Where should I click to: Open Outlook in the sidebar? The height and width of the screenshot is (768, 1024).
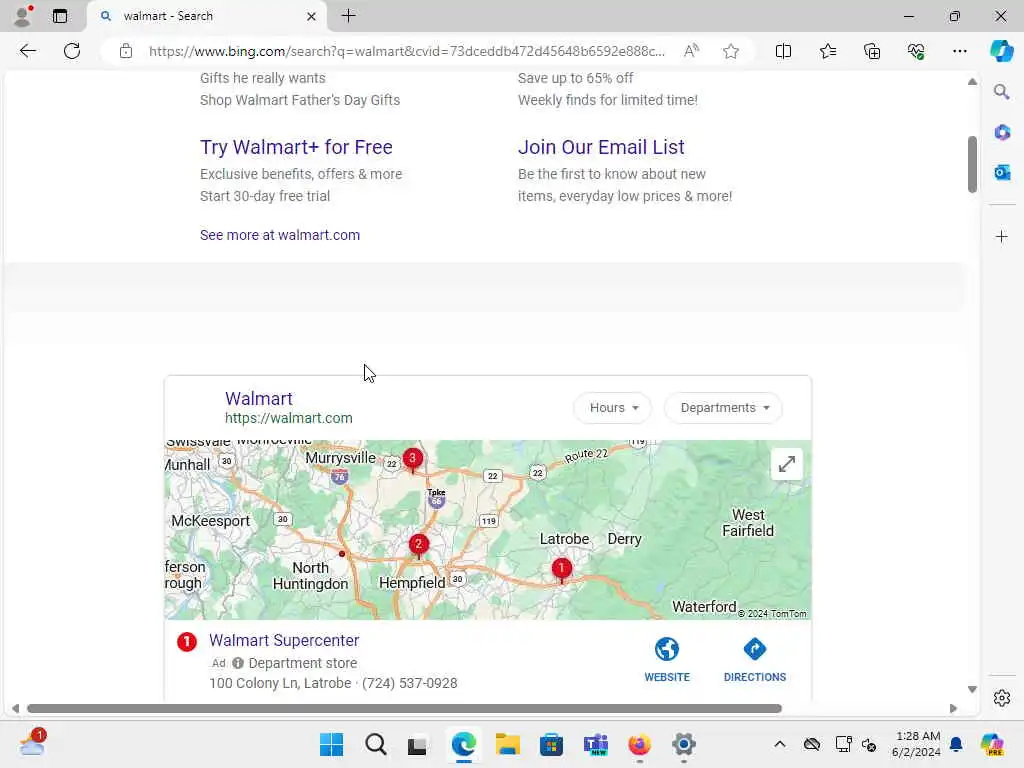pos(1002,172)
